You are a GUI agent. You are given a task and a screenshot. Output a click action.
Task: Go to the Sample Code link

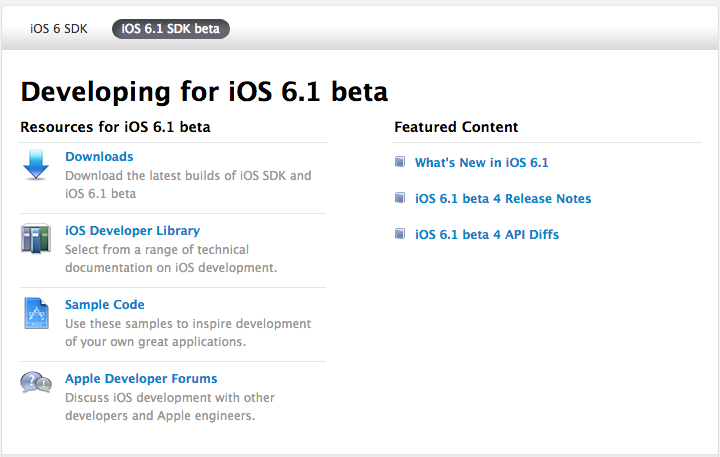(x=104, y=305)
